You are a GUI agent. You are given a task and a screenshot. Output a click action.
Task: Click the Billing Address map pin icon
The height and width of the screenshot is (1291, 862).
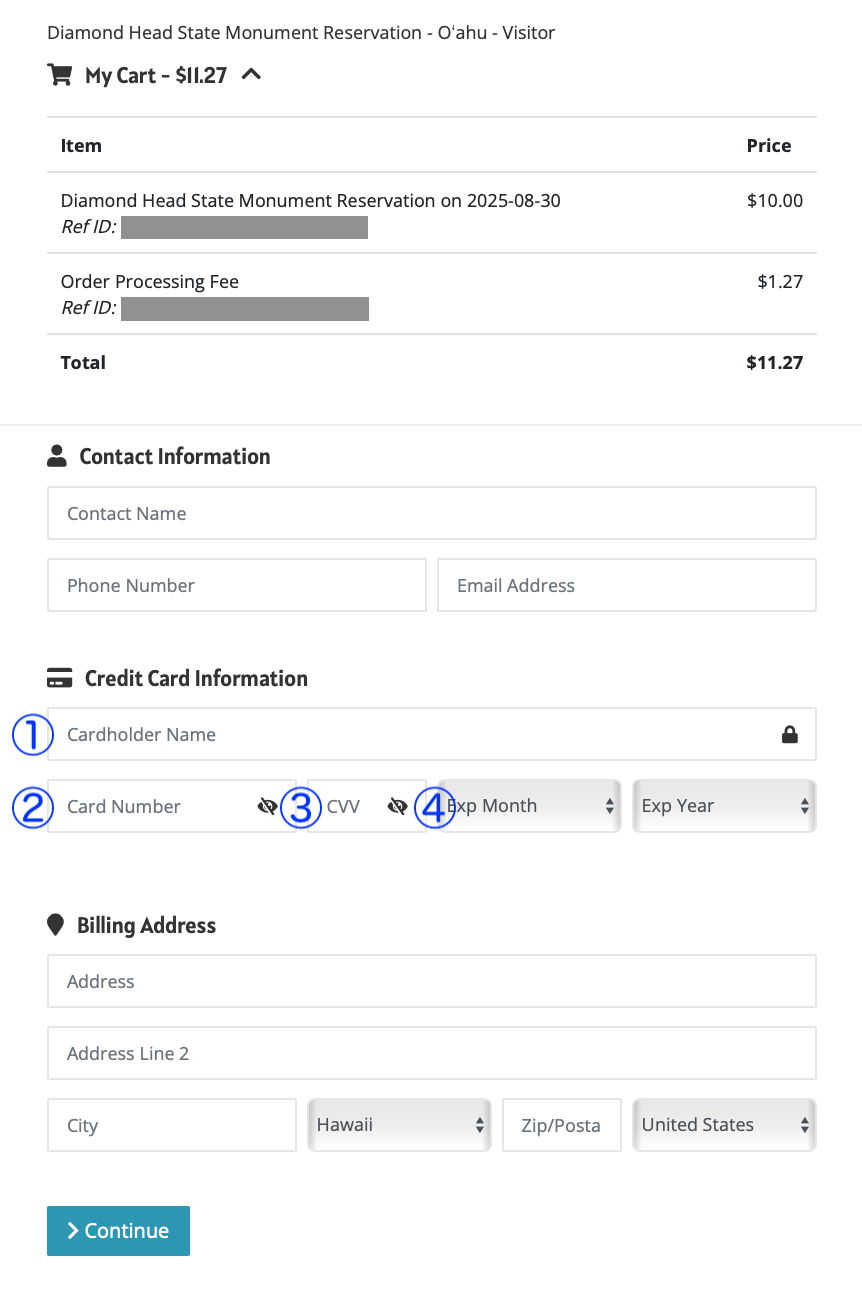coord(55,925)
